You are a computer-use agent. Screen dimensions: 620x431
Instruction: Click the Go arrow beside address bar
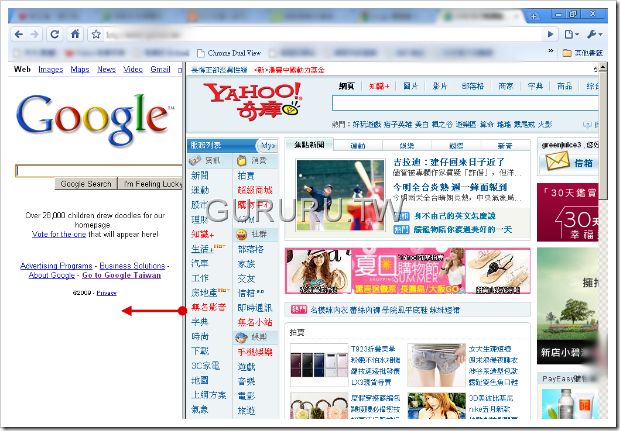coord(550,34)
